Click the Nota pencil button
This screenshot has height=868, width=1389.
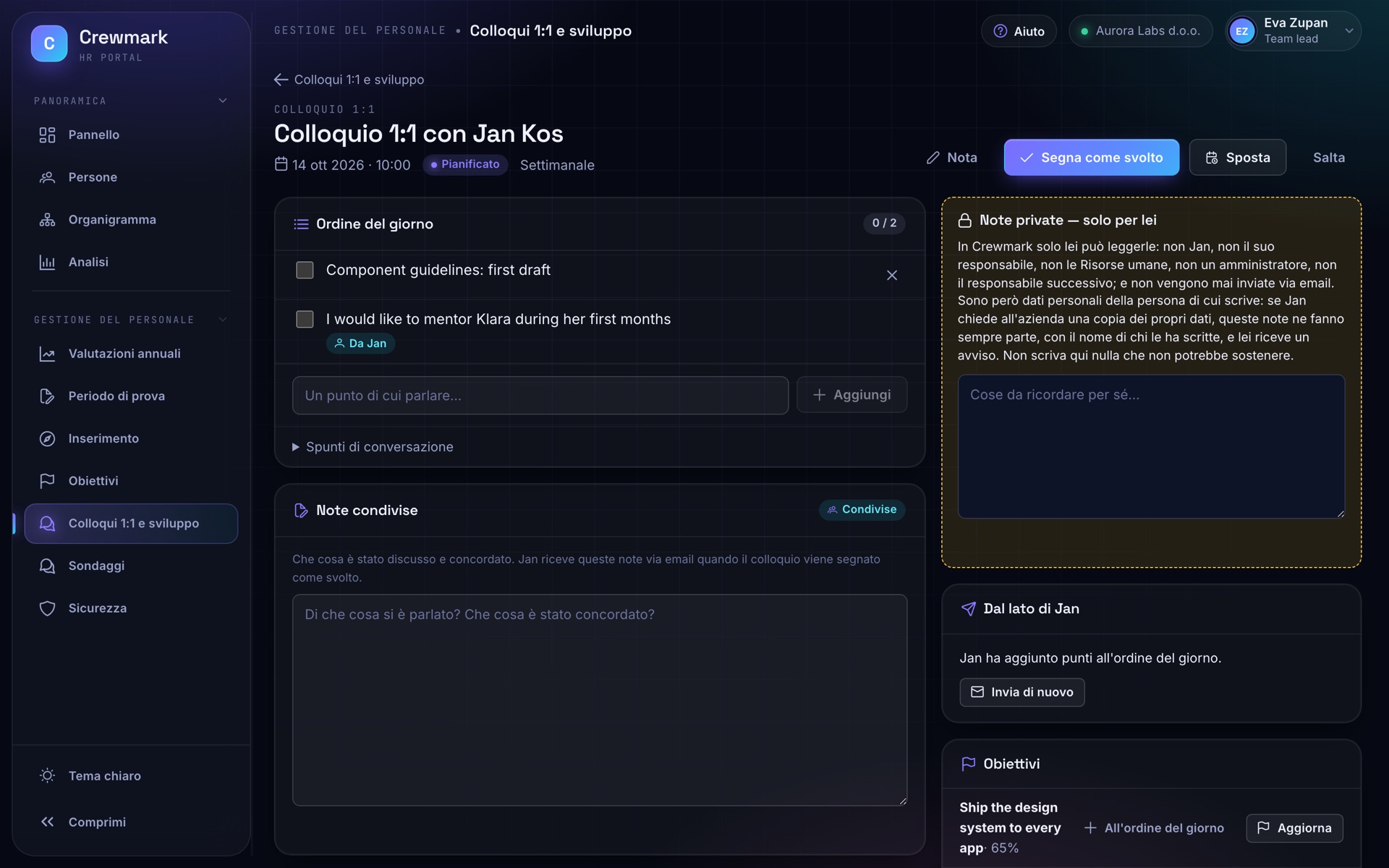pyautogui.click(x=951, y=158)
